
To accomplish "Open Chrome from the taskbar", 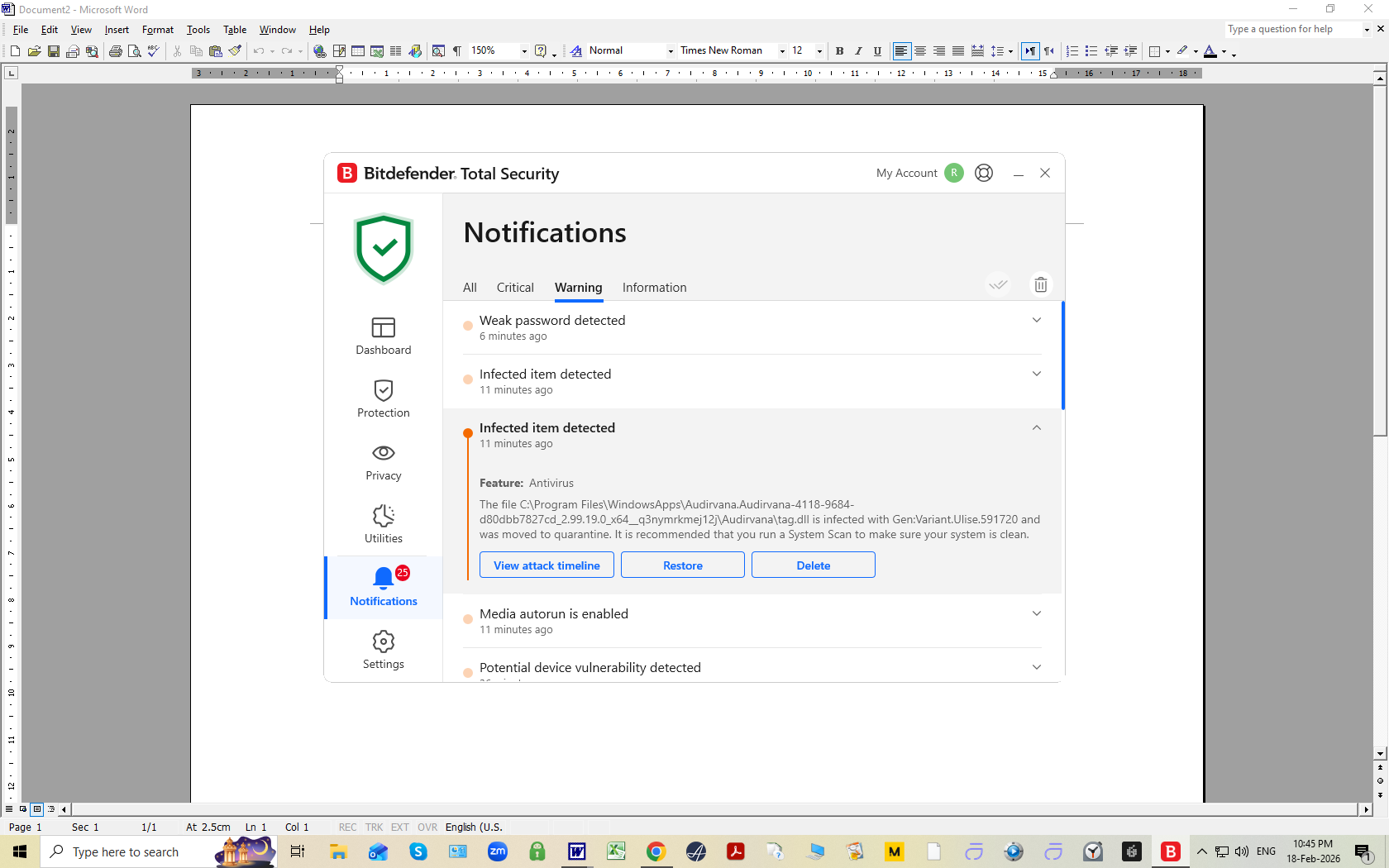I will pyautogui.click(x=656, y=851).
